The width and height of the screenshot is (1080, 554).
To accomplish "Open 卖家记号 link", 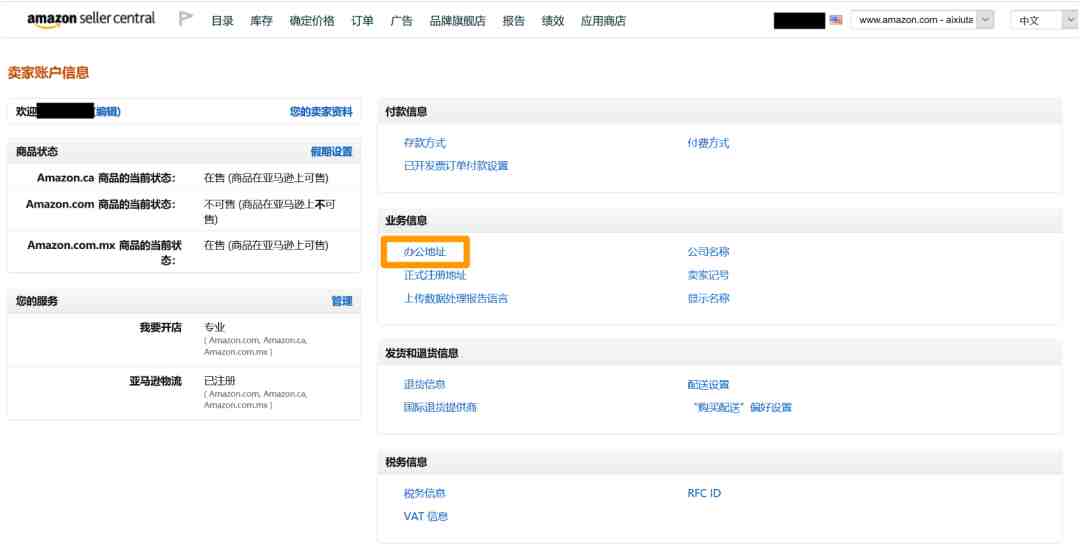I will point(708,276).
